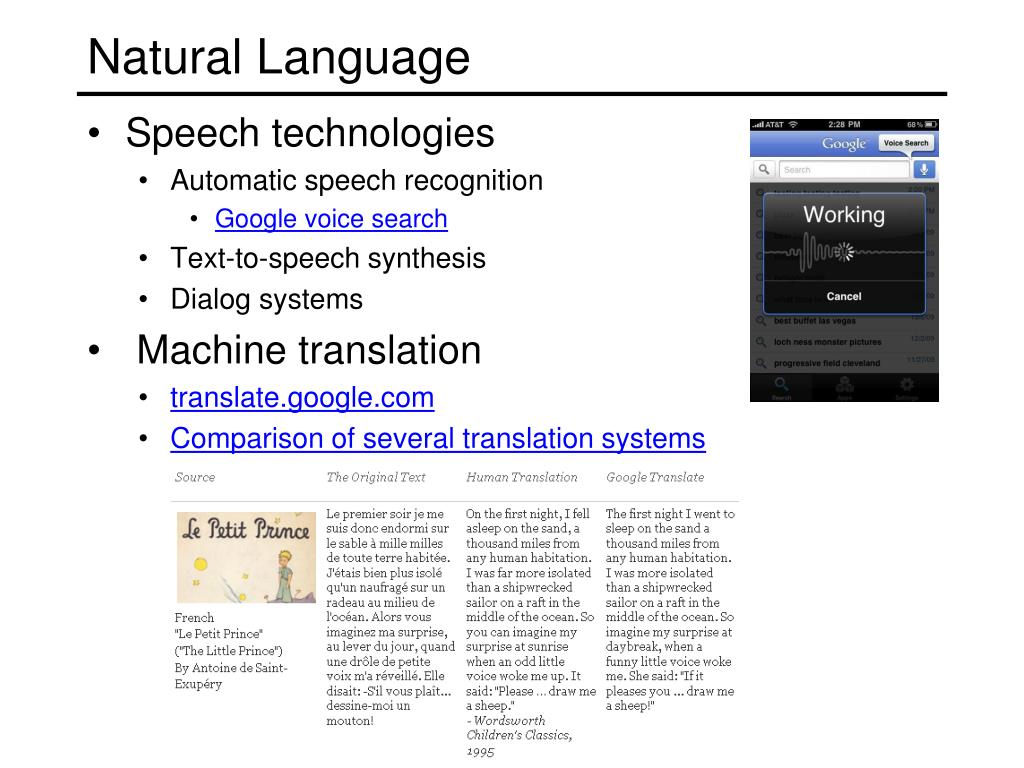Click the 'Working' label in the phone dialog
The image size is (1024, 768).
click(844, 214)
